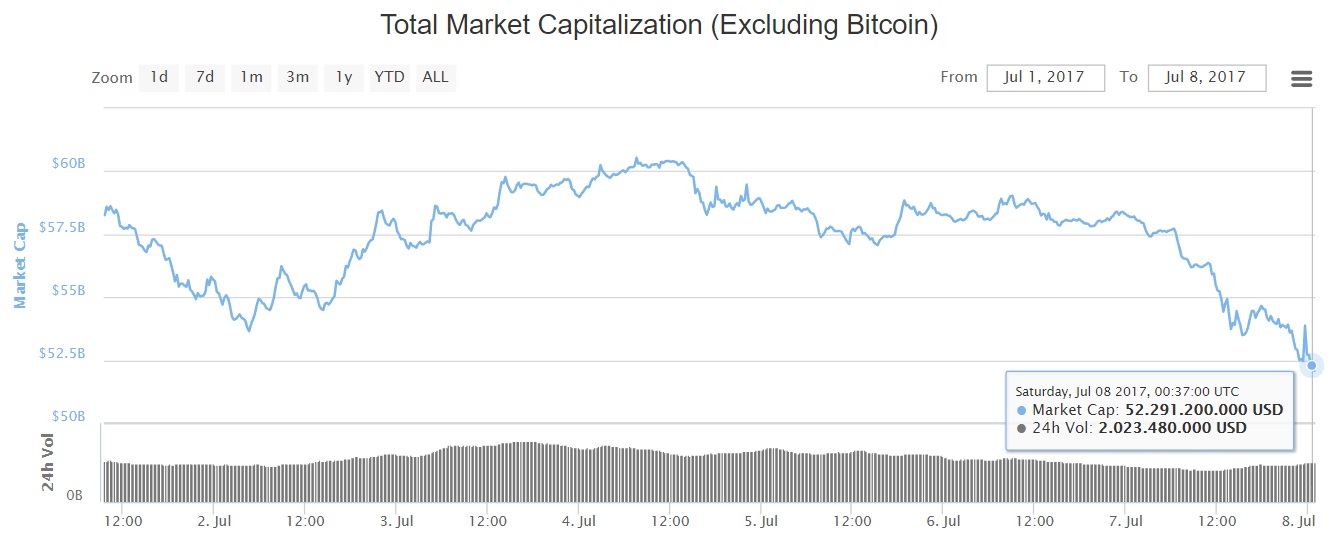Set zoom range to 1d
Image resolution: width=1335 pixels, height=536 pixels.
(159, 77)
